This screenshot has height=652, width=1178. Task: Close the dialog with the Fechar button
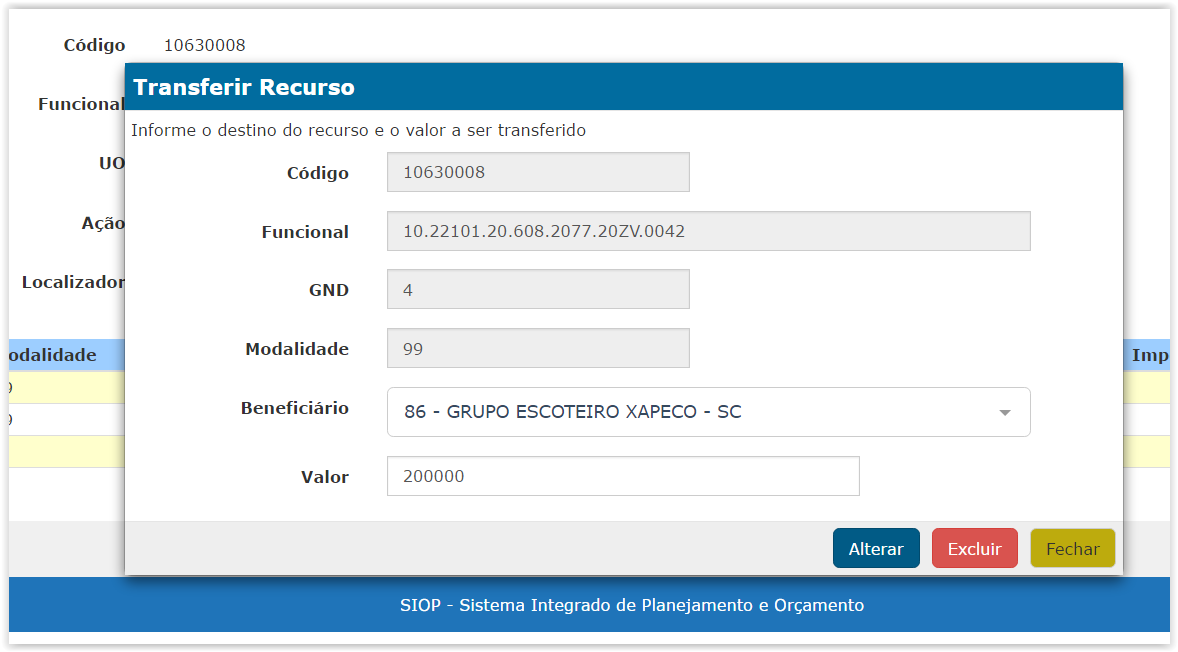(1072, 549)
